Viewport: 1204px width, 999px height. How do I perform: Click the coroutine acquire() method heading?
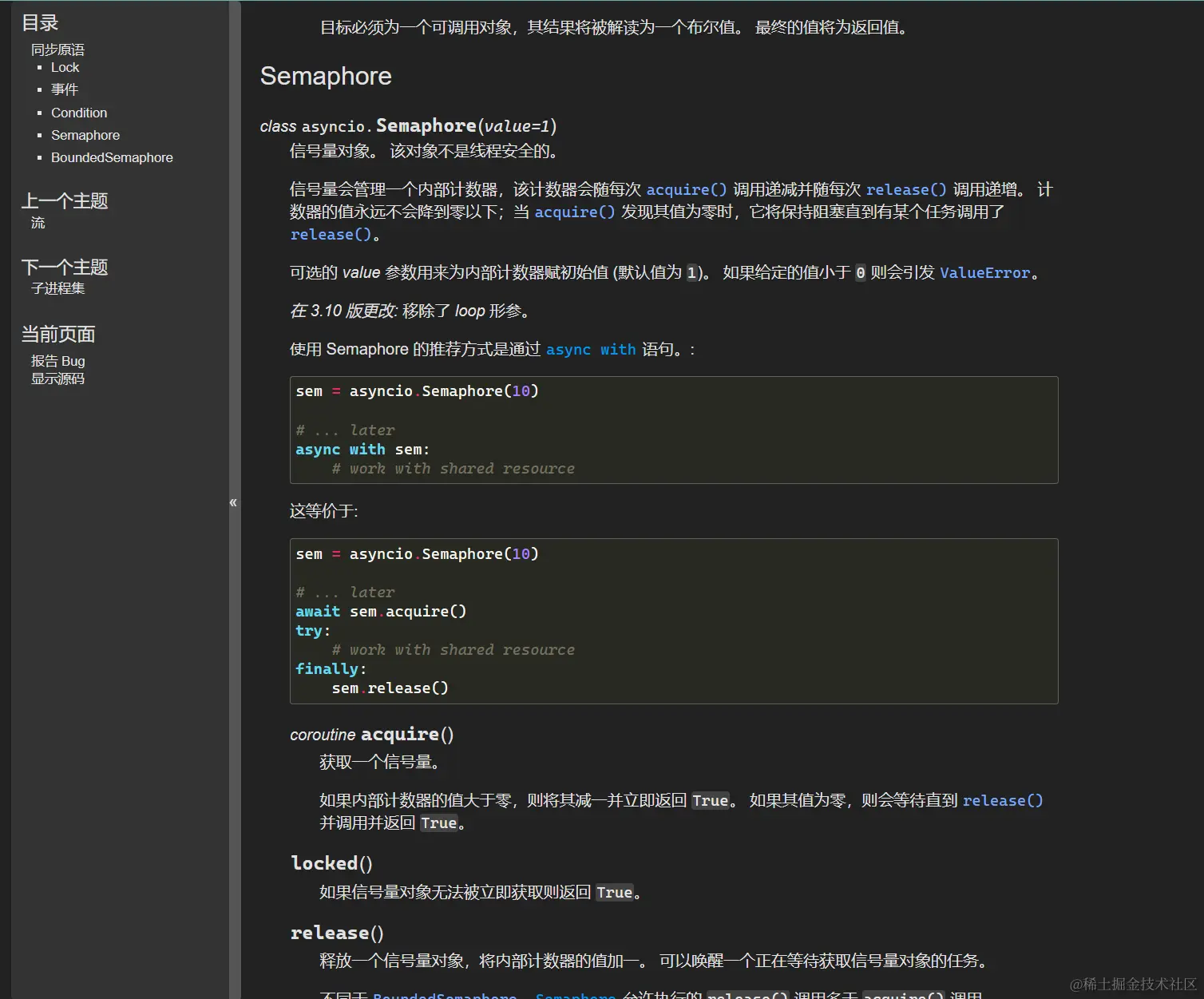point(371,735)
